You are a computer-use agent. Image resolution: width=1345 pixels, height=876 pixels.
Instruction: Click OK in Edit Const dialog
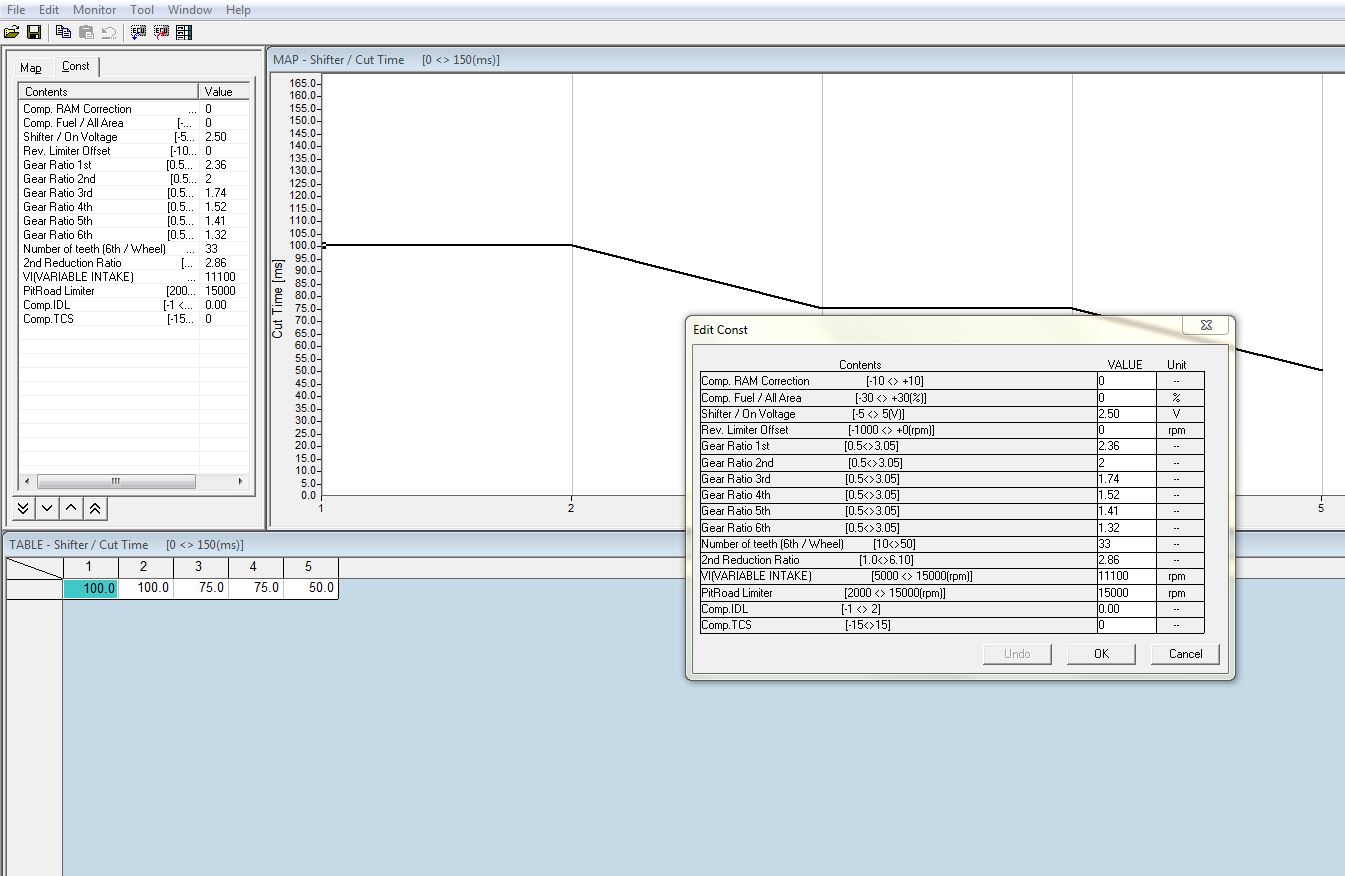point(1101,654)
